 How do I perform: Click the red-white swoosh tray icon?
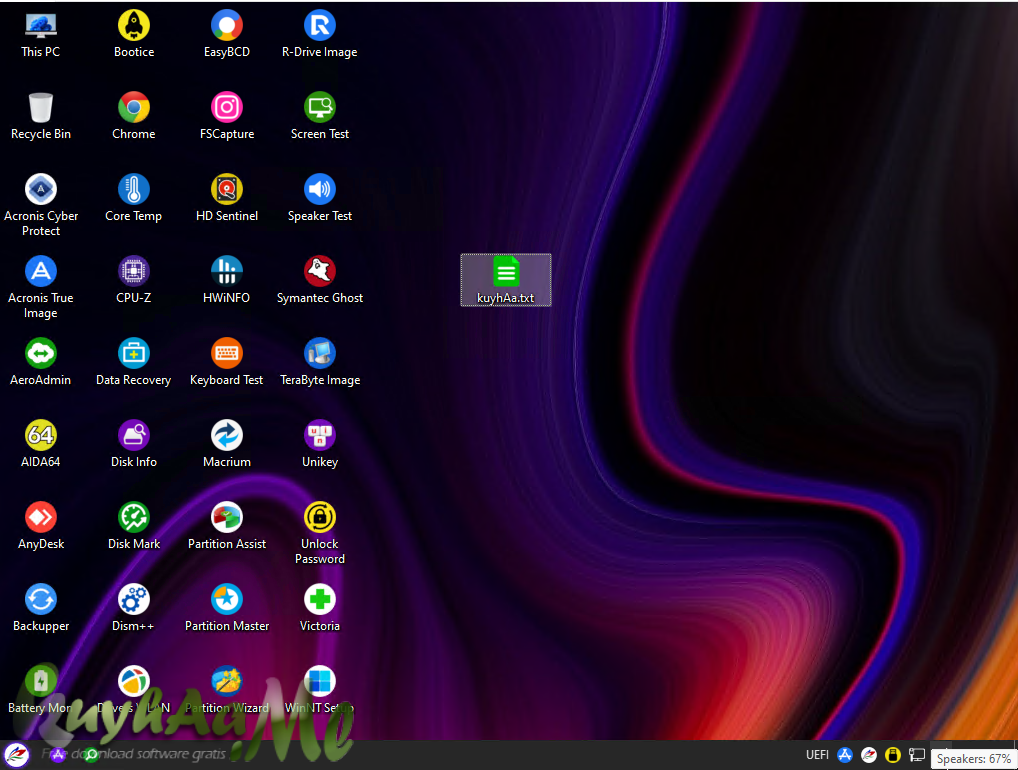869,754
